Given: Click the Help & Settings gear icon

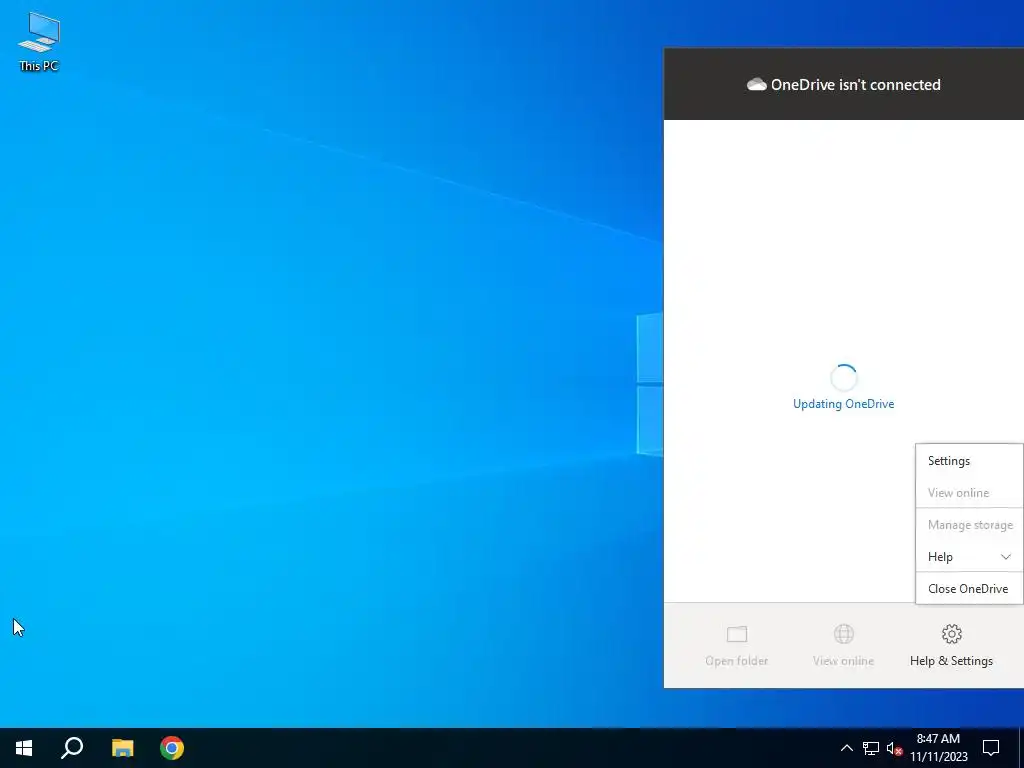Looking at the screenshot, I should (952, 633).
